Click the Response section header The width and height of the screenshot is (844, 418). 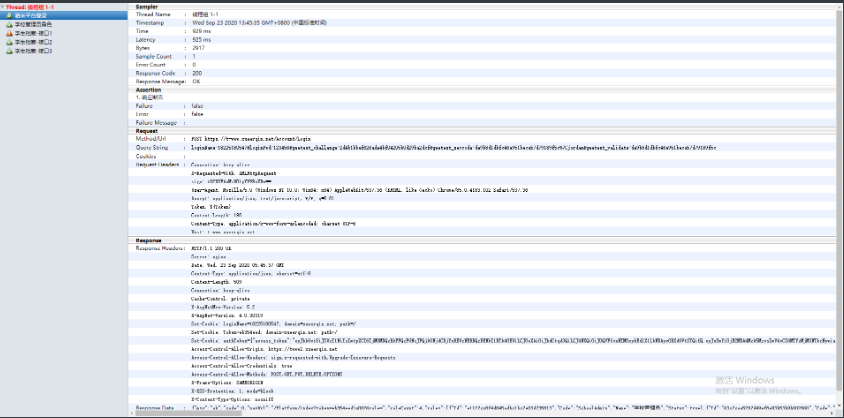[149, 240]
